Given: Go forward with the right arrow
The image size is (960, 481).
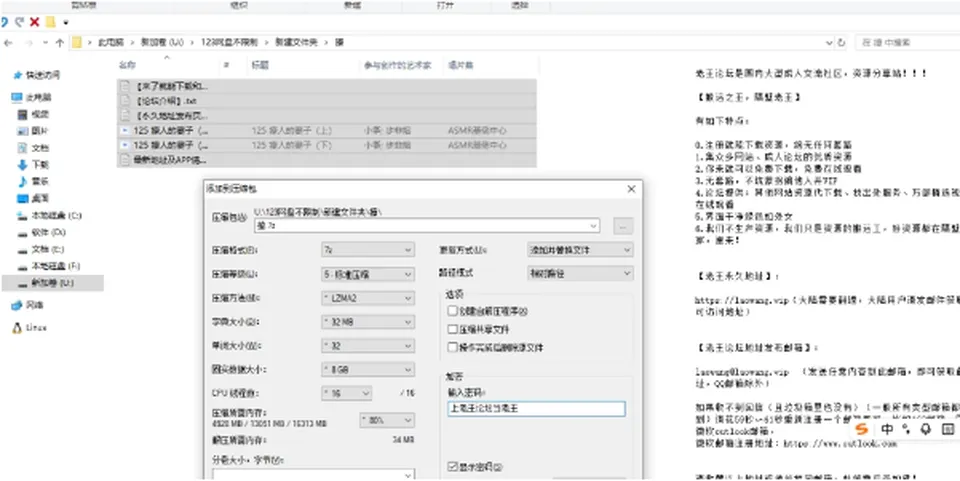Looking at the screenshot, I should 29,43.
